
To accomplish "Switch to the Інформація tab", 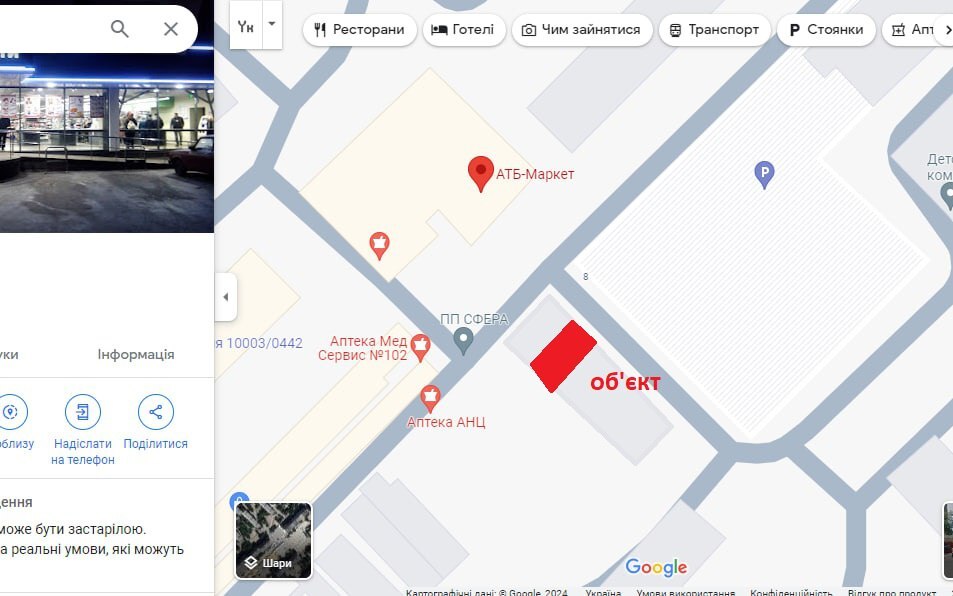I will pos(136,354).
